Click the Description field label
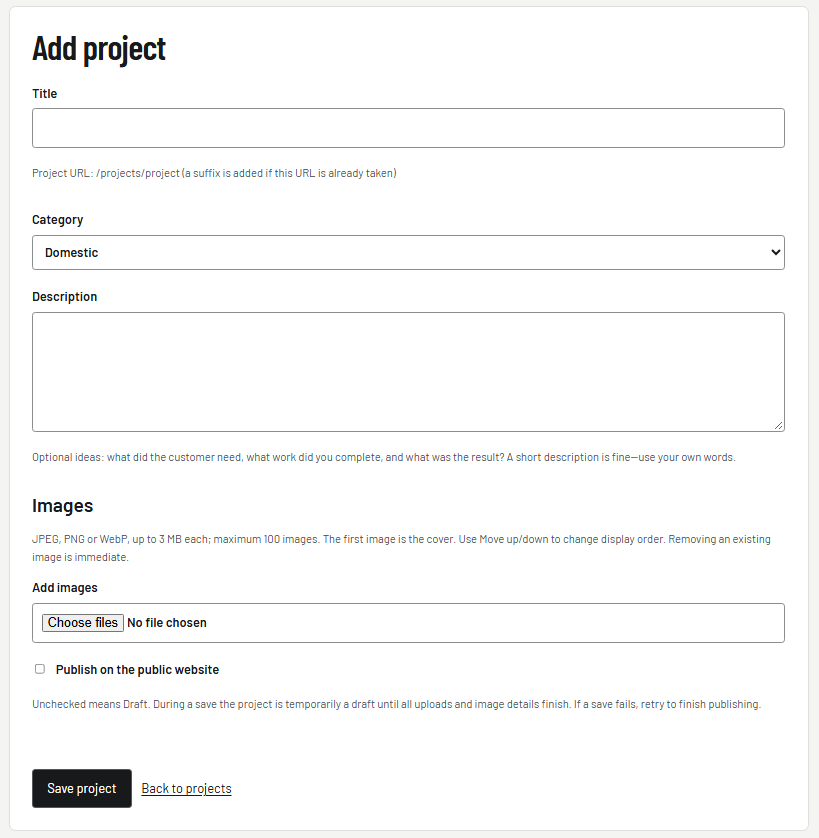The width and height of the screenshot is (819, 838). (65, 297)
